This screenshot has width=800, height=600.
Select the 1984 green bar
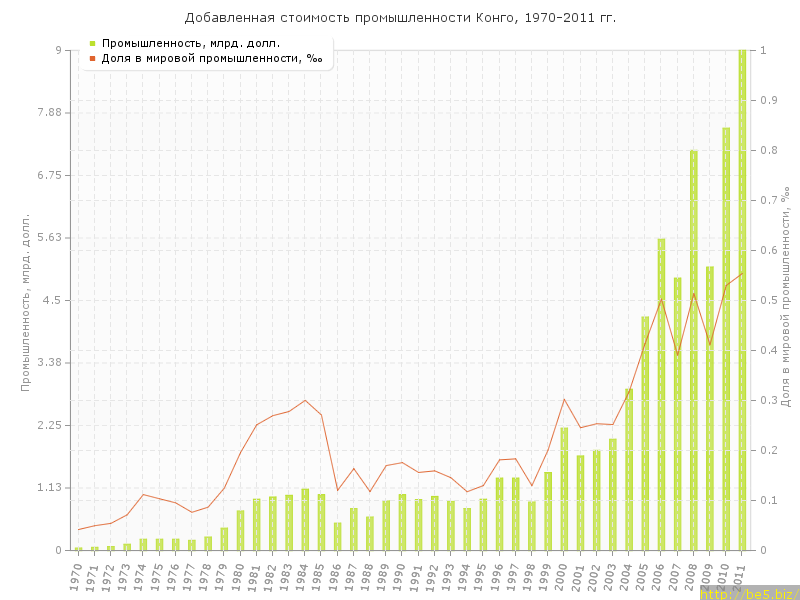305,519
